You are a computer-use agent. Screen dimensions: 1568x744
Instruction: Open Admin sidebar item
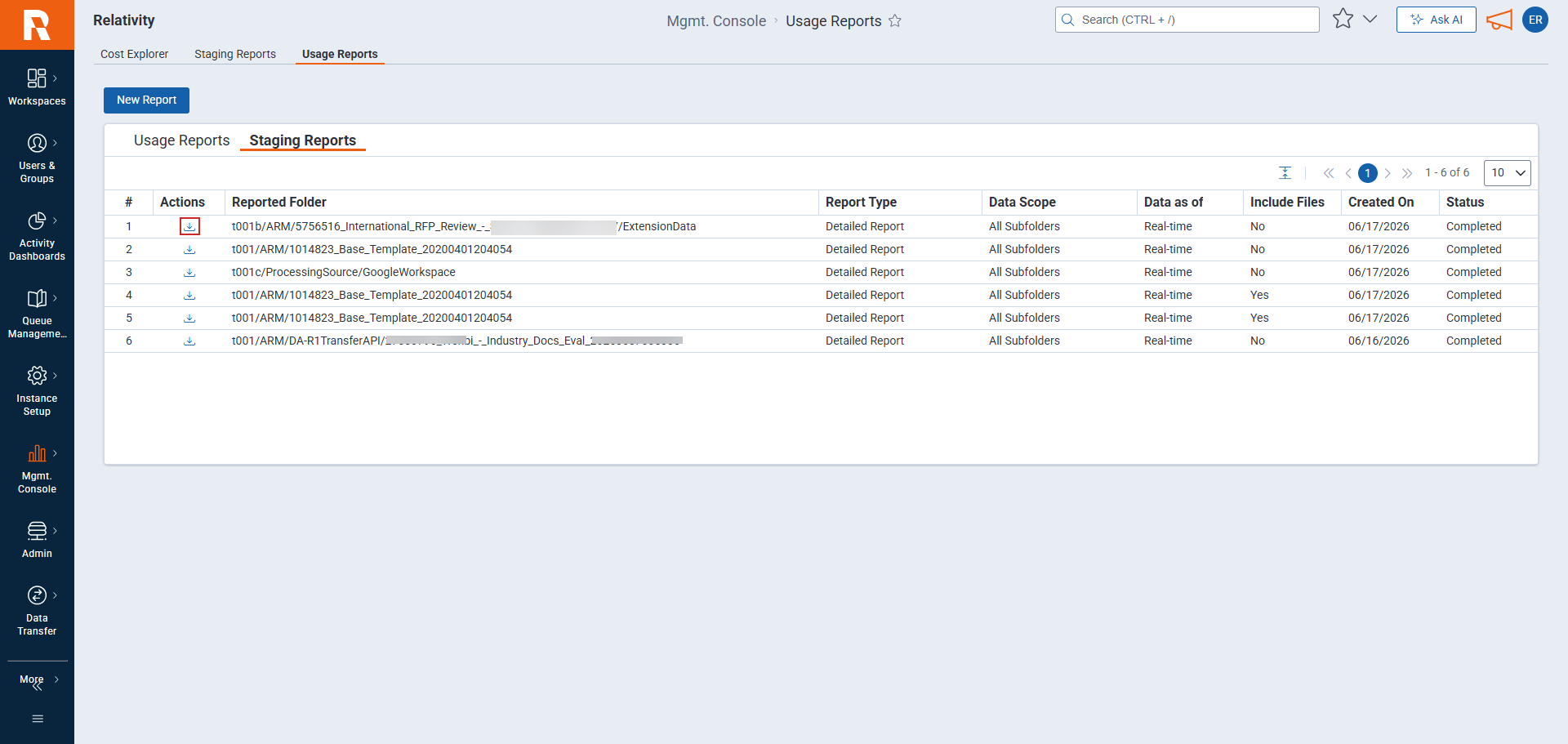coord(37,540)
